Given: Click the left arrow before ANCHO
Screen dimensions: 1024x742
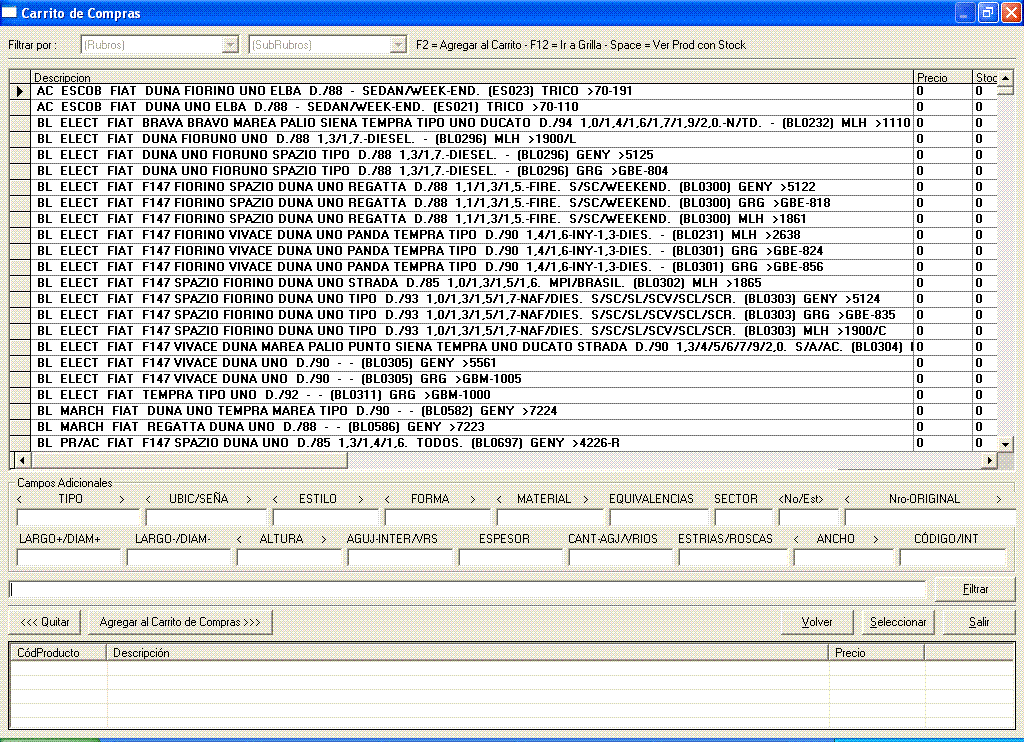Looking at the screenshot, I should (796, 539).
